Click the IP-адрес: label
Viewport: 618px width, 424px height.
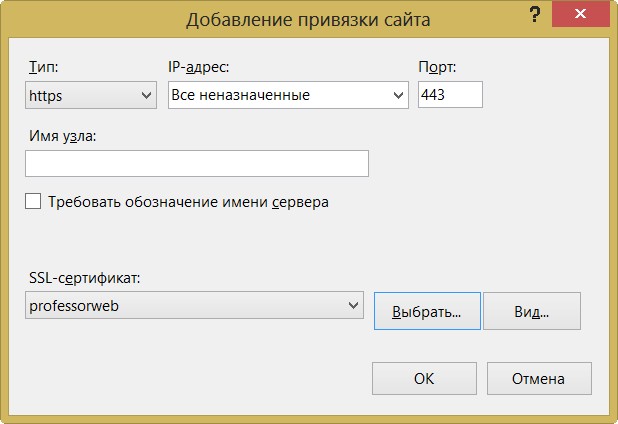(198, 67)
